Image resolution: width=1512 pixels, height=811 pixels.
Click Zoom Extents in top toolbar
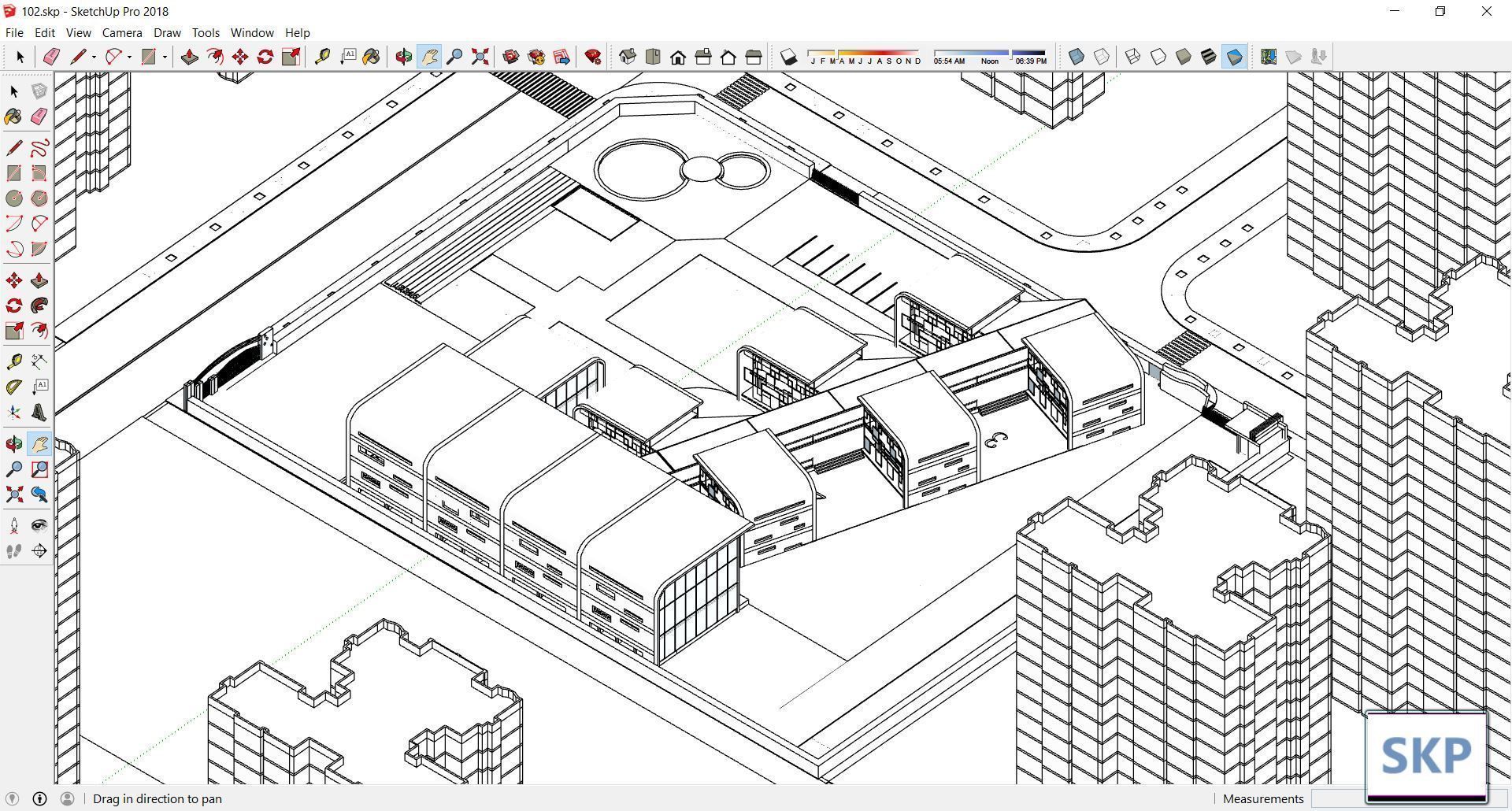[x=480, y=57]
